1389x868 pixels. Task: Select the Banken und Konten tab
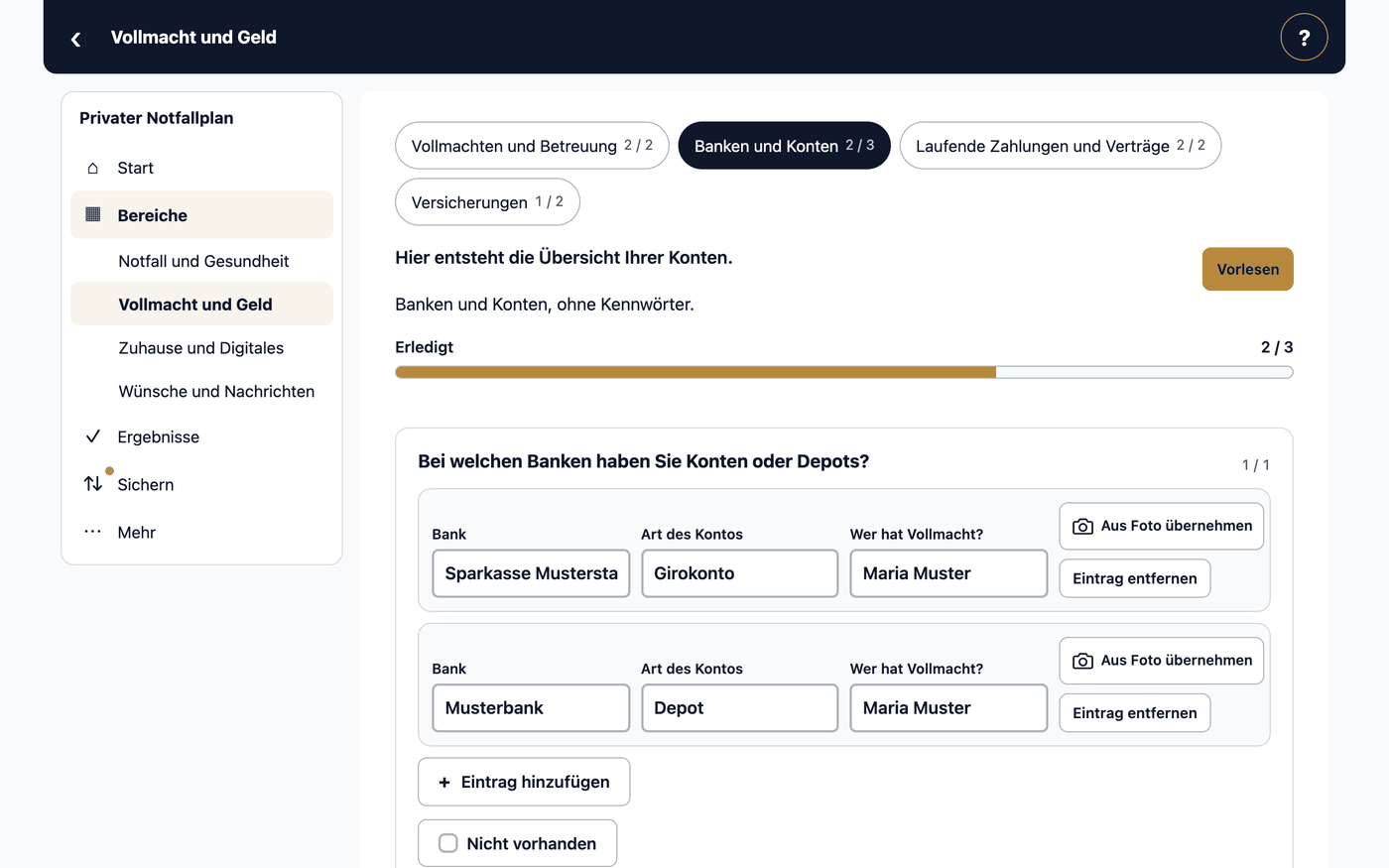click(x=784, y=146)
